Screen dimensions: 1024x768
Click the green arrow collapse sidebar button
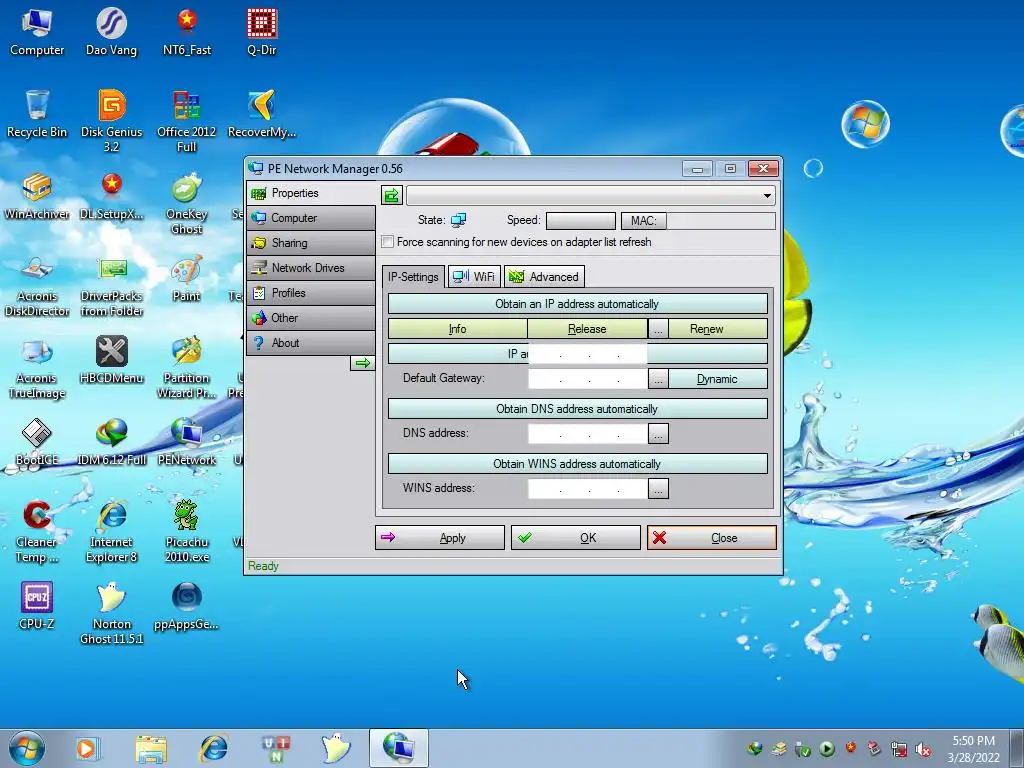coord(362,363)
